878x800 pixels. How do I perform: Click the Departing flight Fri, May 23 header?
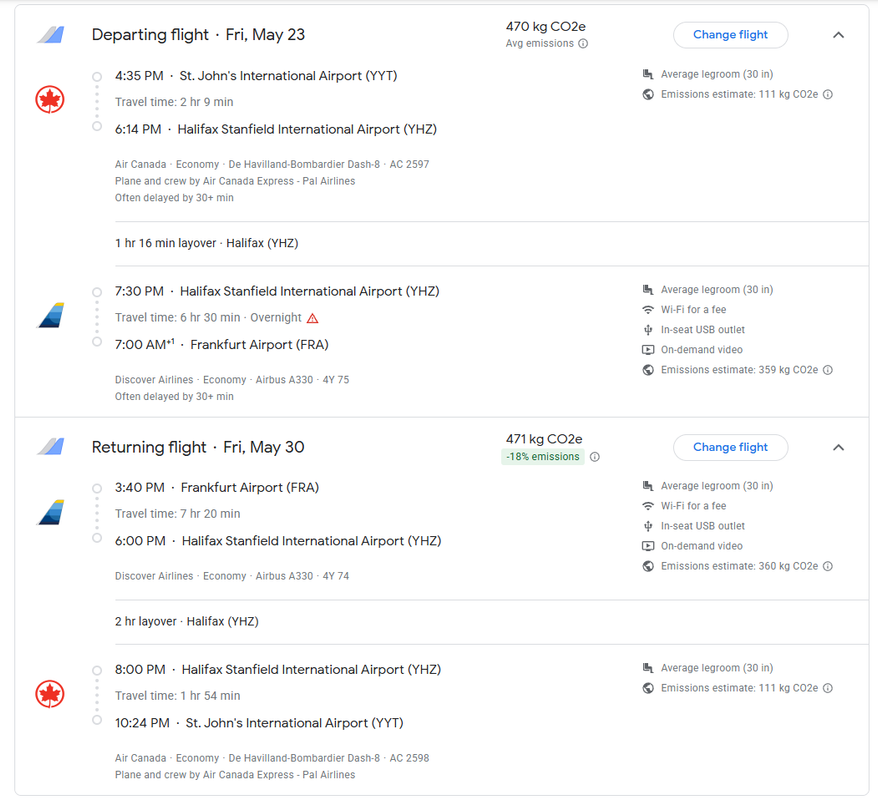[198, 35]
